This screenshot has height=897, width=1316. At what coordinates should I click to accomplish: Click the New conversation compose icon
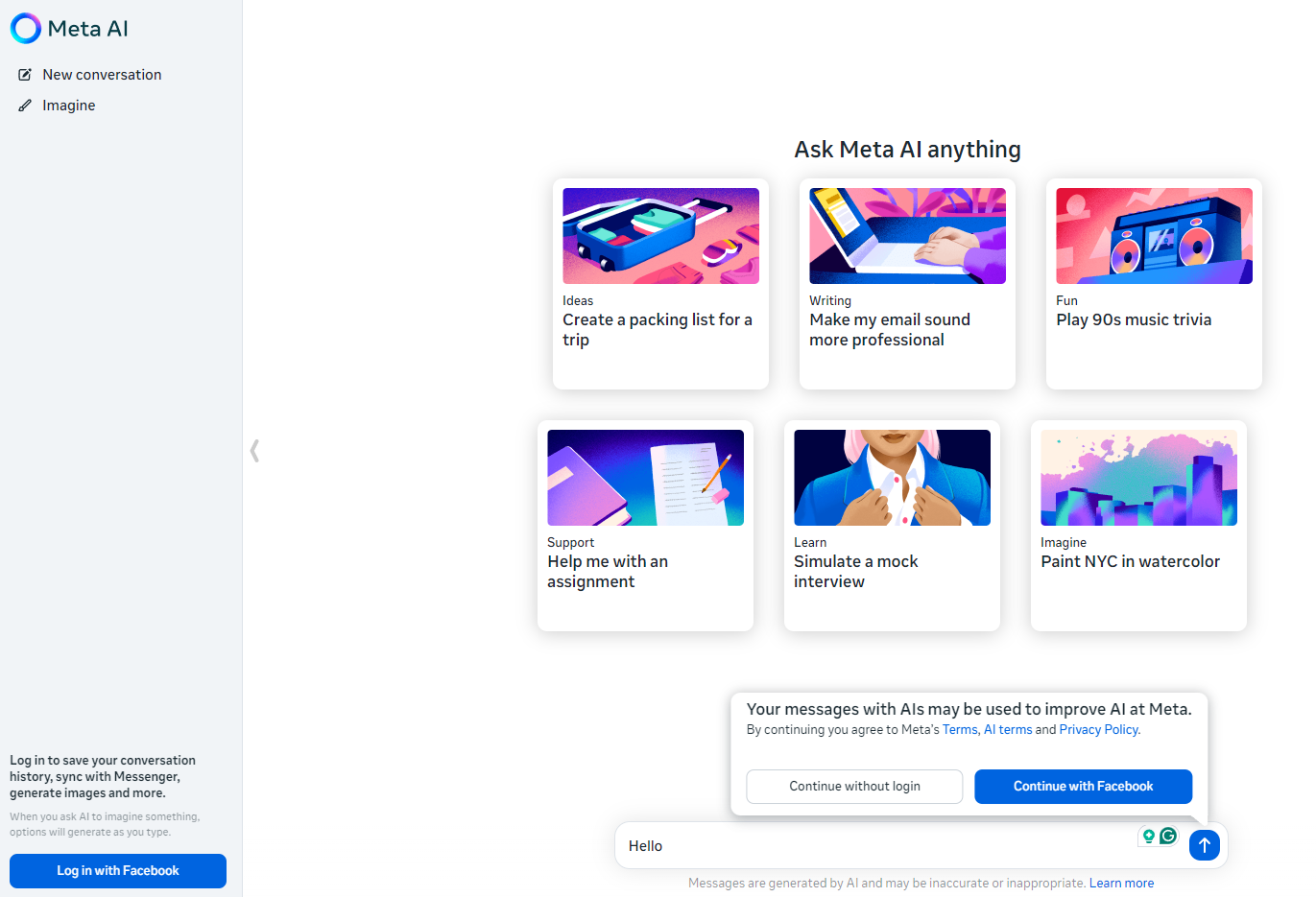click(x=25, y=75)
